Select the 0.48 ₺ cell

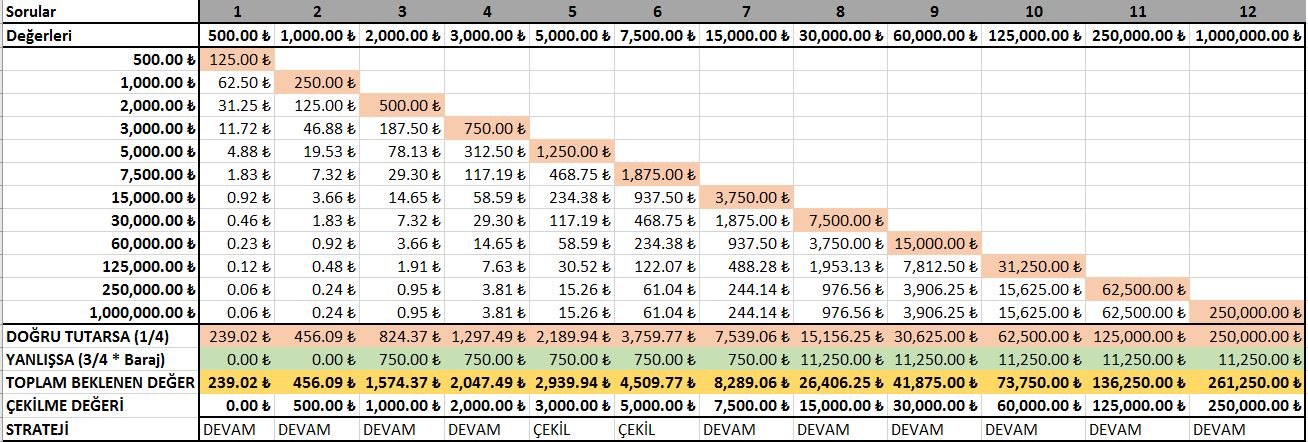(316, 267)
